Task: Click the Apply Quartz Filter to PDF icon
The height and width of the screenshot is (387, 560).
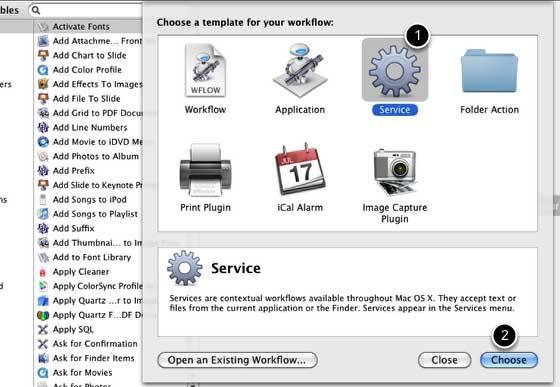Action: [43, 315]
